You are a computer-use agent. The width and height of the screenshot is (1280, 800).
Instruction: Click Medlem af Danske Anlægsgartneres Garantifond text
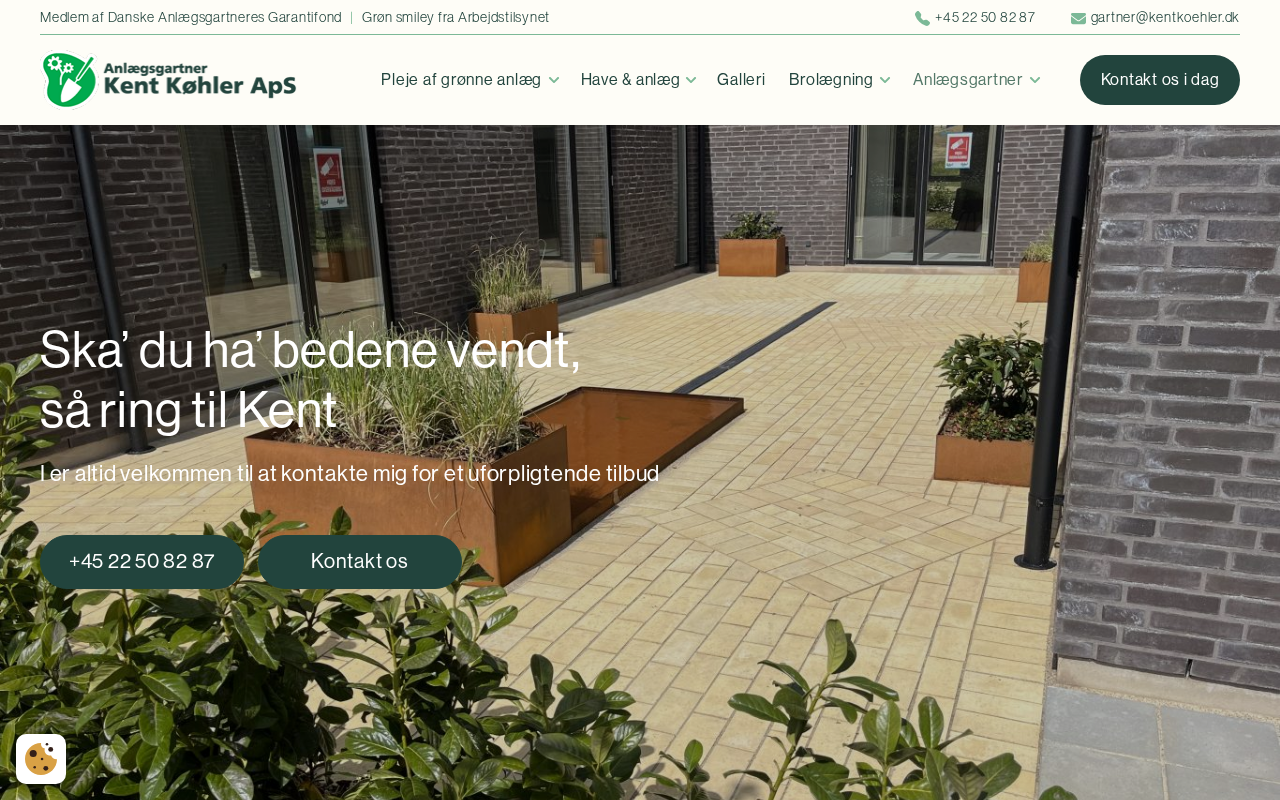(191, 18)
